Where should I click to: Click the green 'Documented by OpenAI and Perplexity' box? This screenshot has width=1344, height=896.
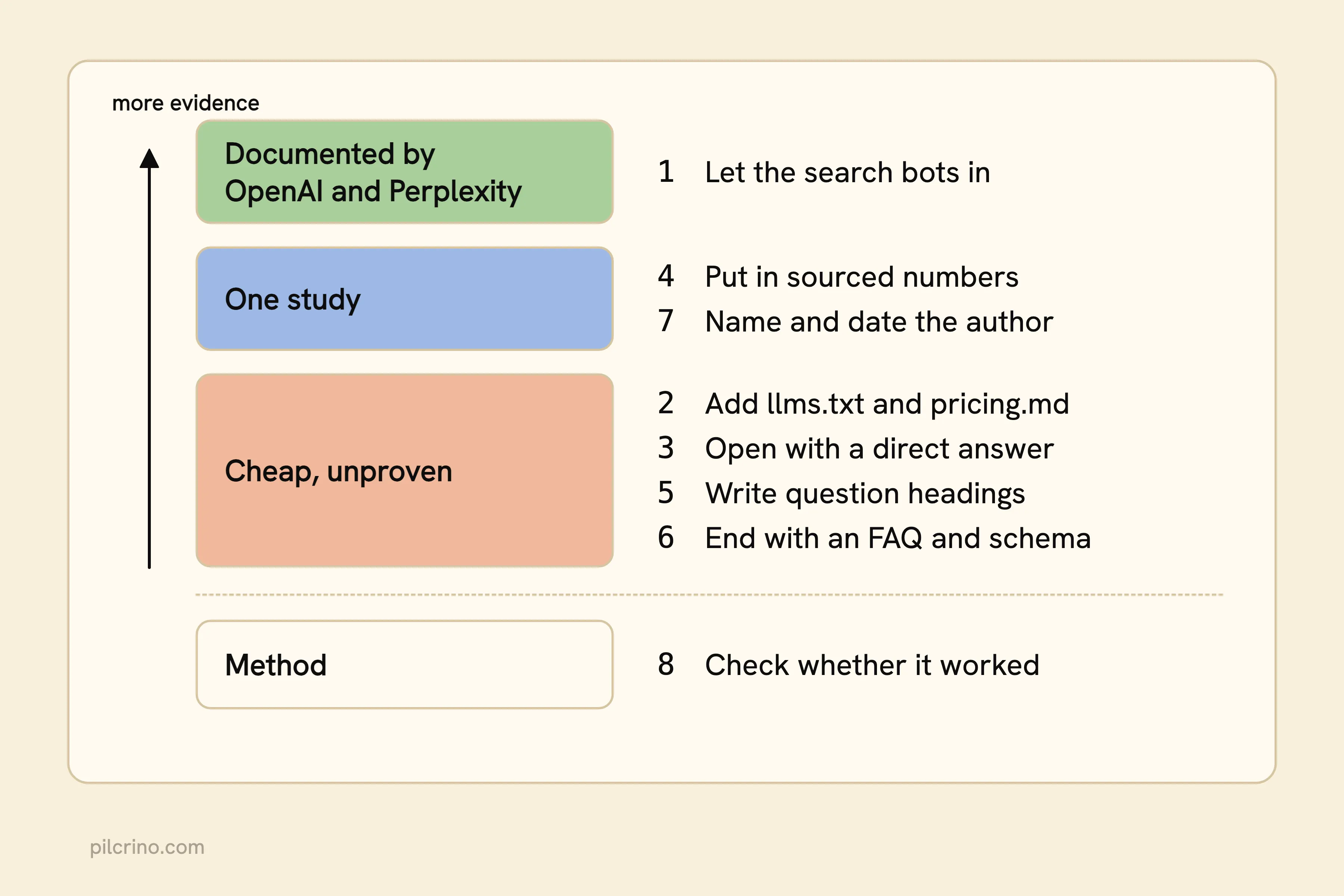pyautogui.click(x=405, y=171)
